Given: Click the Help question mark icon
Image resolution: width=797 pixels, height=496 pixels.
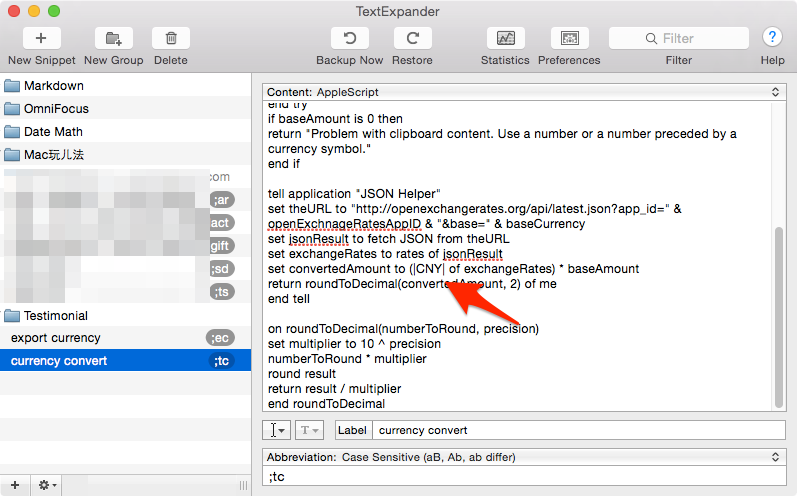Looking at the screenshot, I should 772,38.
